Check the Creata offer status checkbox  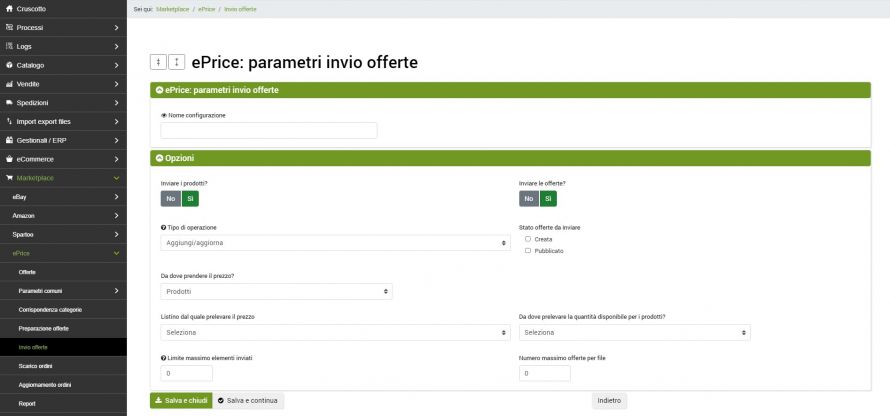point(527,239)
